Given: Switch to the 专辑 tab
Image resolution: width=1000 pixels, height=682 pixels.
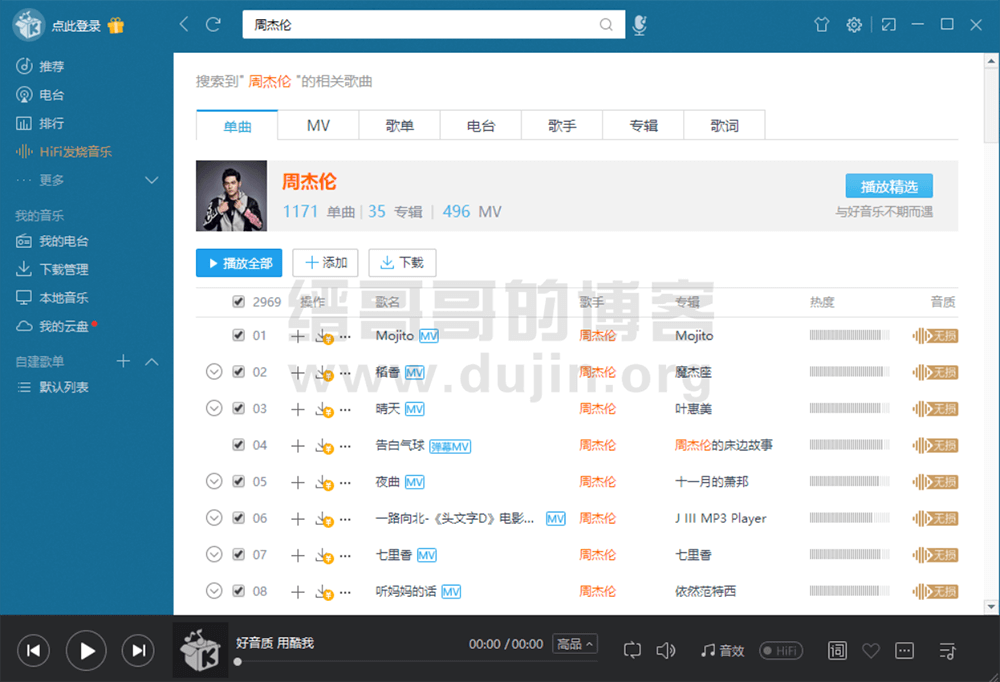Looking at the screenshot, I should coord(643,125).
